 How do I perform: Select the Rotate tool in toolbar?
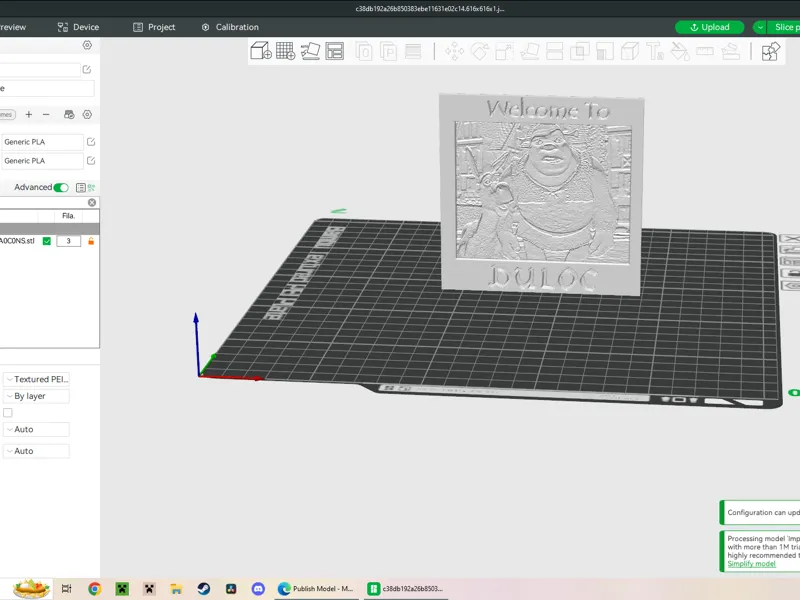[x=479, y=52]
